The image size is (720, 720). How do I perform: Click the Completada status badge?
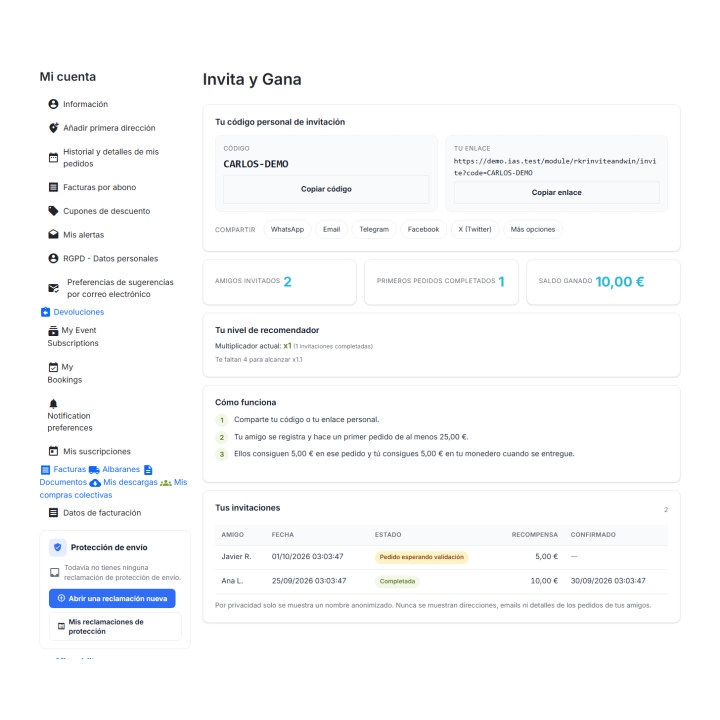(x=397, y=581)
